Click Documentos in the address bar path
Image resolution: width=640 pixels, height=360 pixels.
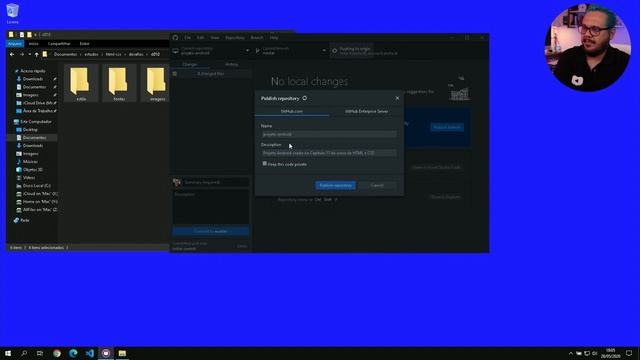[x=65, y=54]
